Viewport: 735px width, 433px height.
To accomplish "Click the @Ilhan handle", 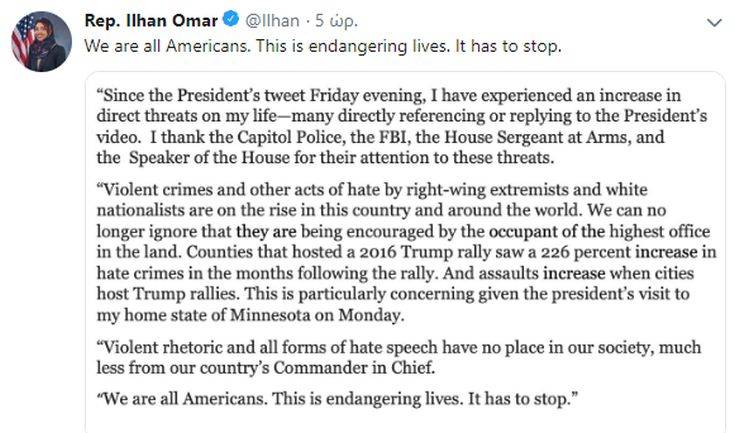I will (x=270, y=20).
